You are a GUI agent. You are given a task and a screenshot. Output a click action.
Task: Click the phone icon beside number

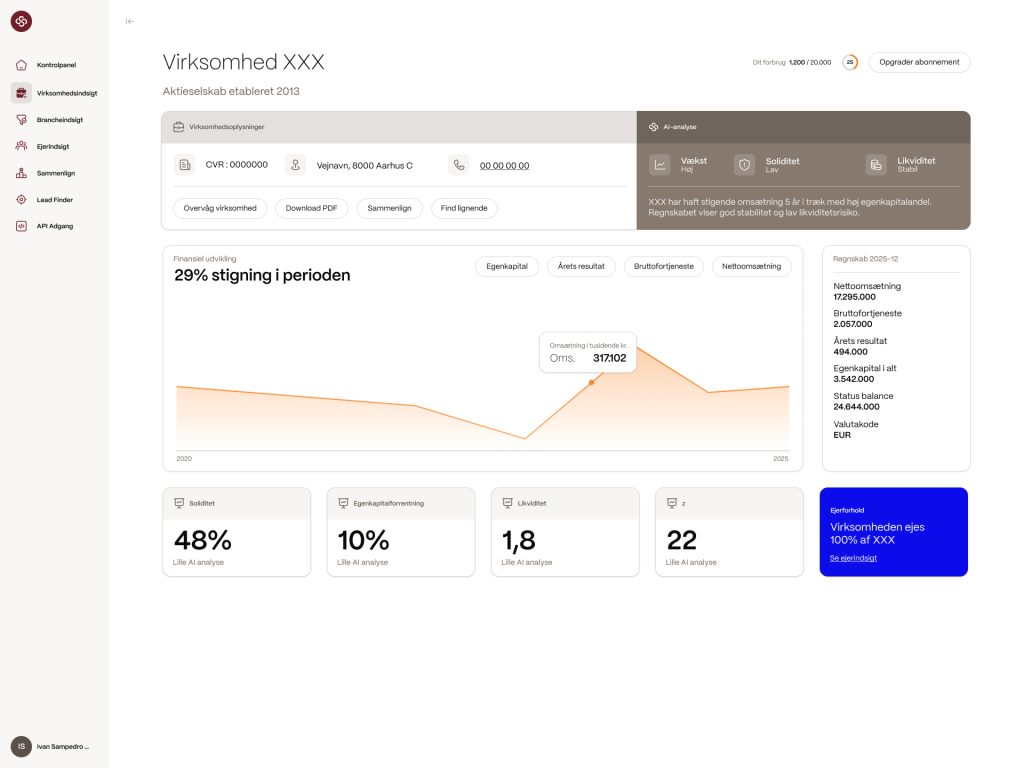click(458, 165)
